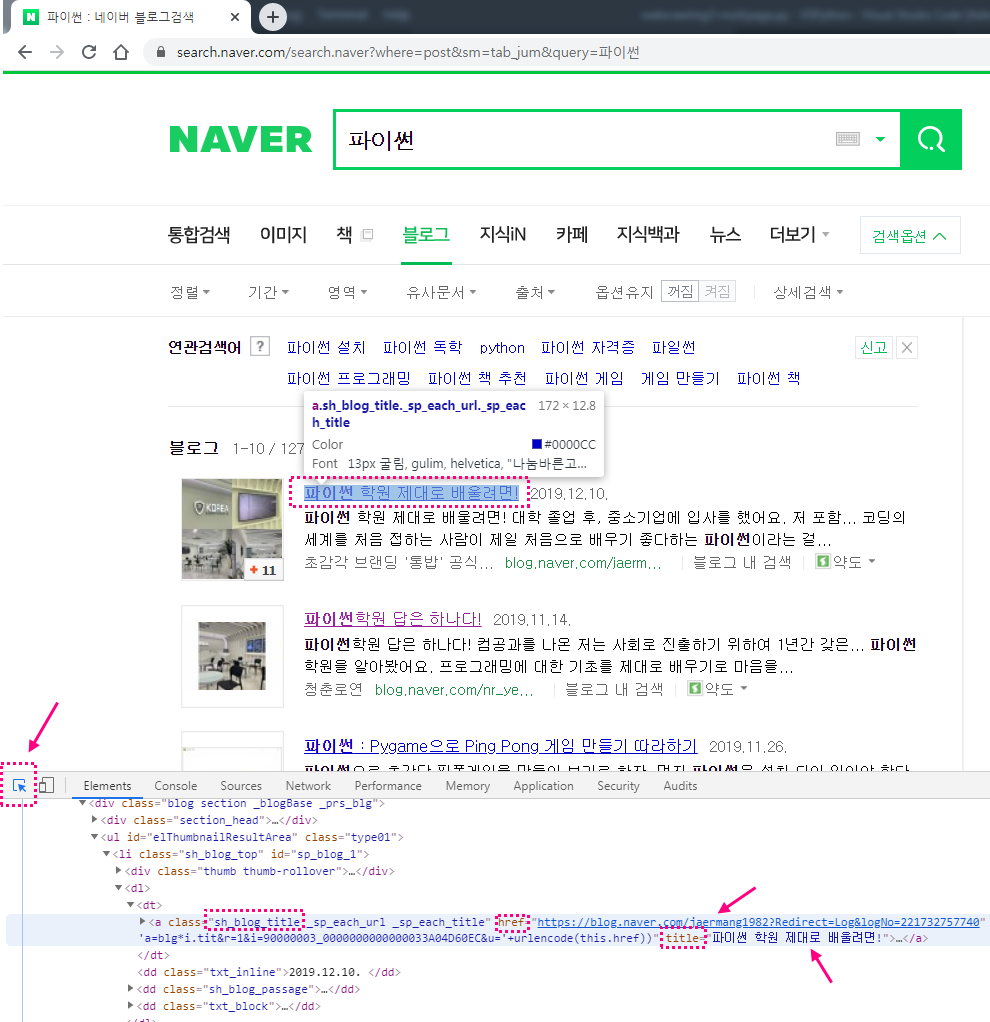Select the 뉴스 tab
The image size is (990, 1022).
pos(725,235)
